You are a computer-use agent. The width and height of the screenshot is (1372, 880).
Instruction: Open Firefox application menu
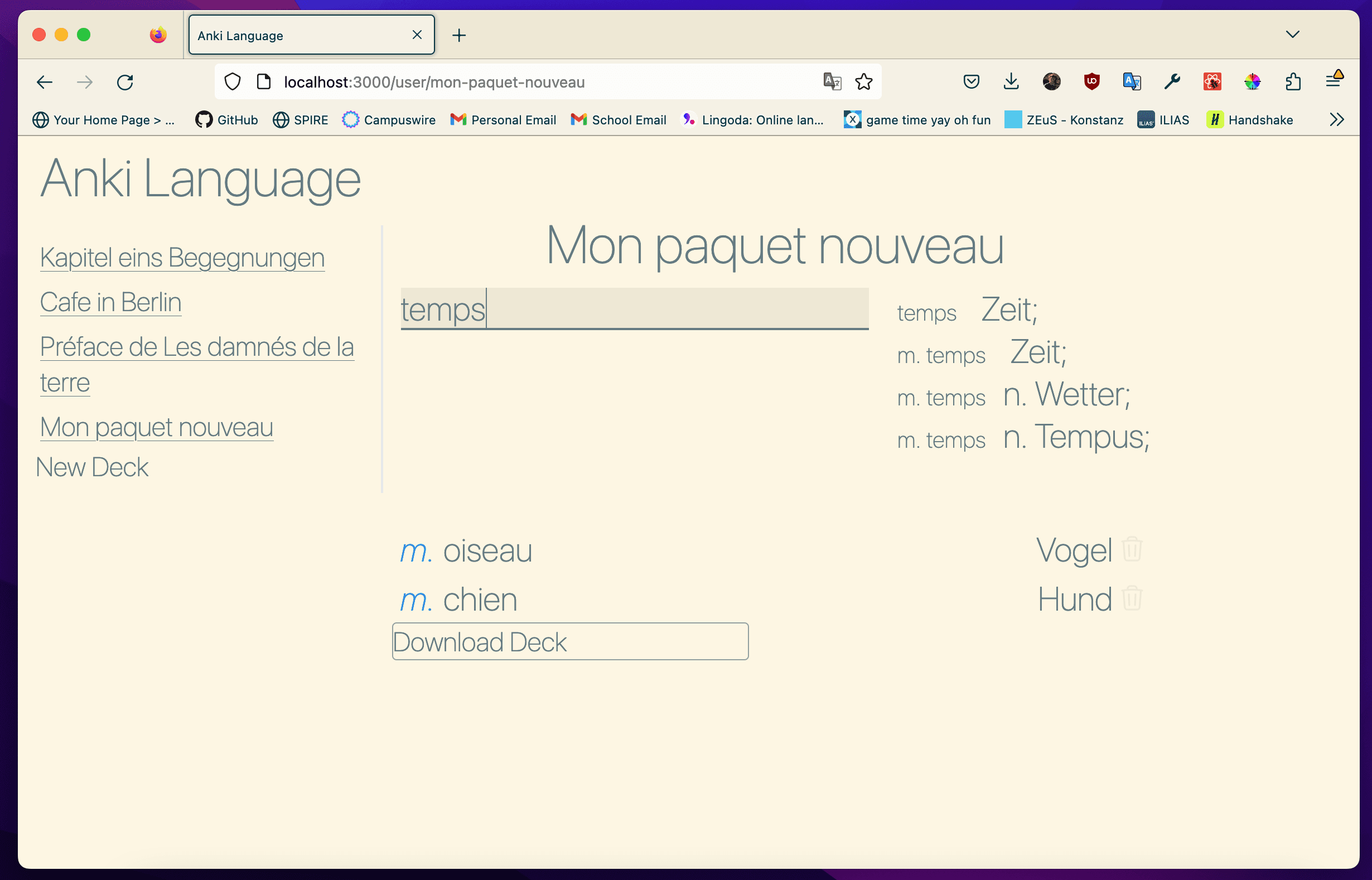[1333, 82]
